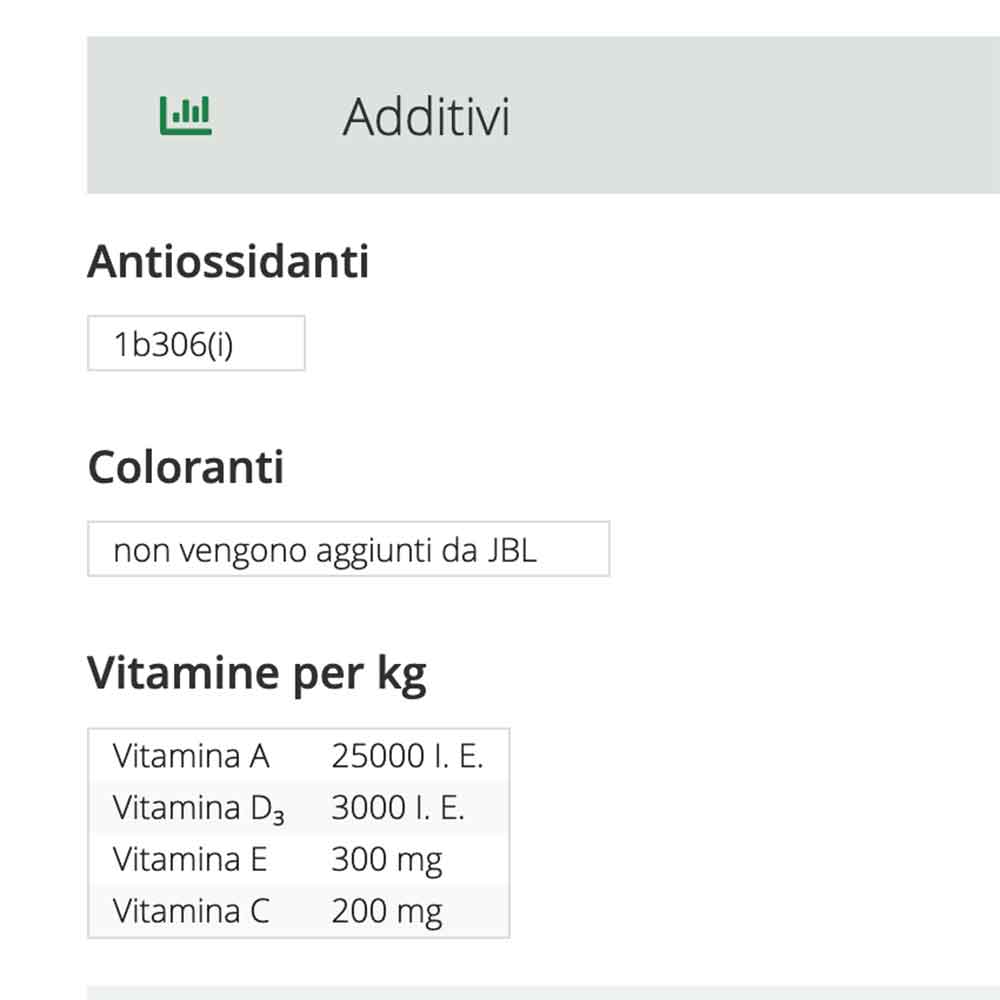Viewport: 1000px width, 1000px height.
Task: Select the Vitamina D3 row
Action: 300,807
